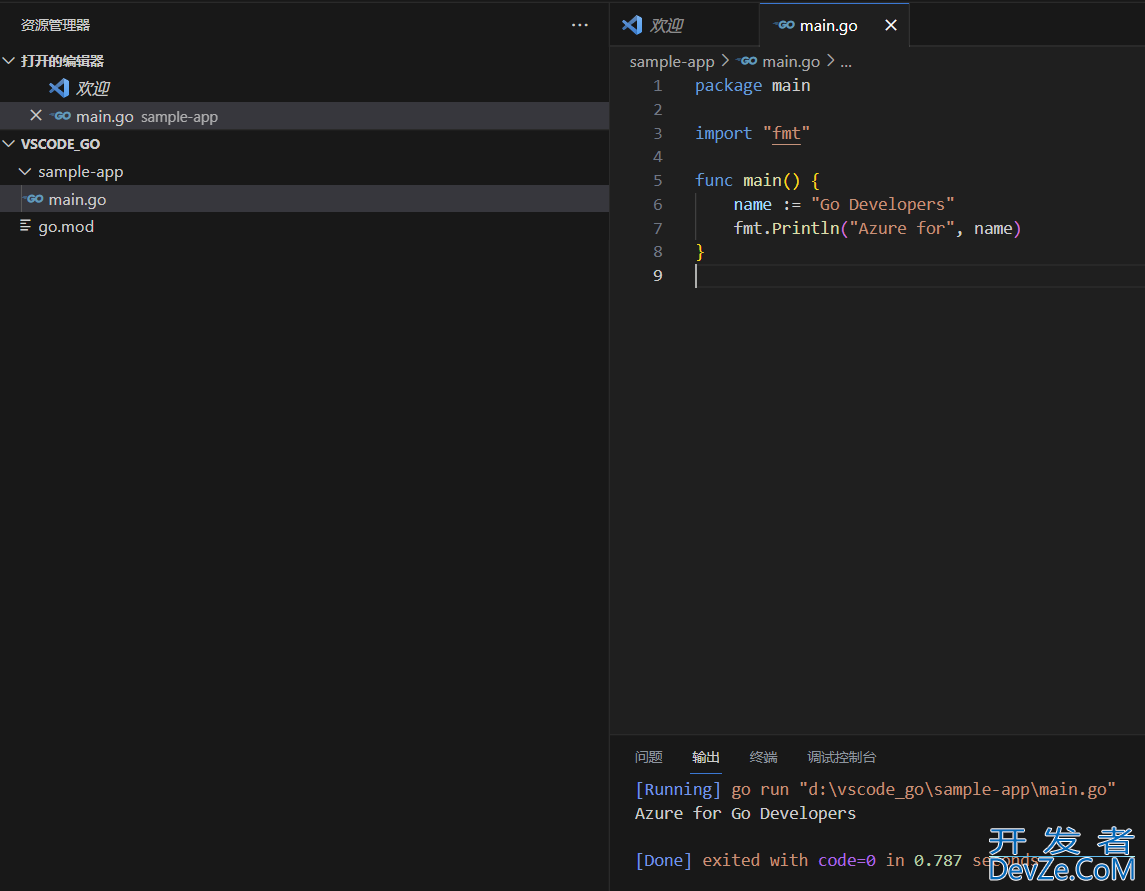Collapse the sample-app folder chevron
Image resolution: width=1145 pixels, height=891 pixels.
[25, 172]
